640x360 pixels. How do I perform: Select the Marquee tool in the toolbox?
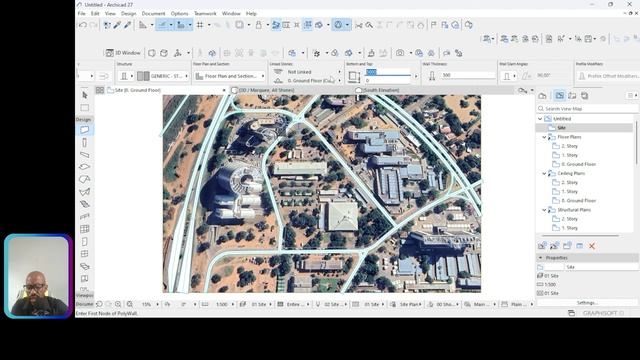84,108
